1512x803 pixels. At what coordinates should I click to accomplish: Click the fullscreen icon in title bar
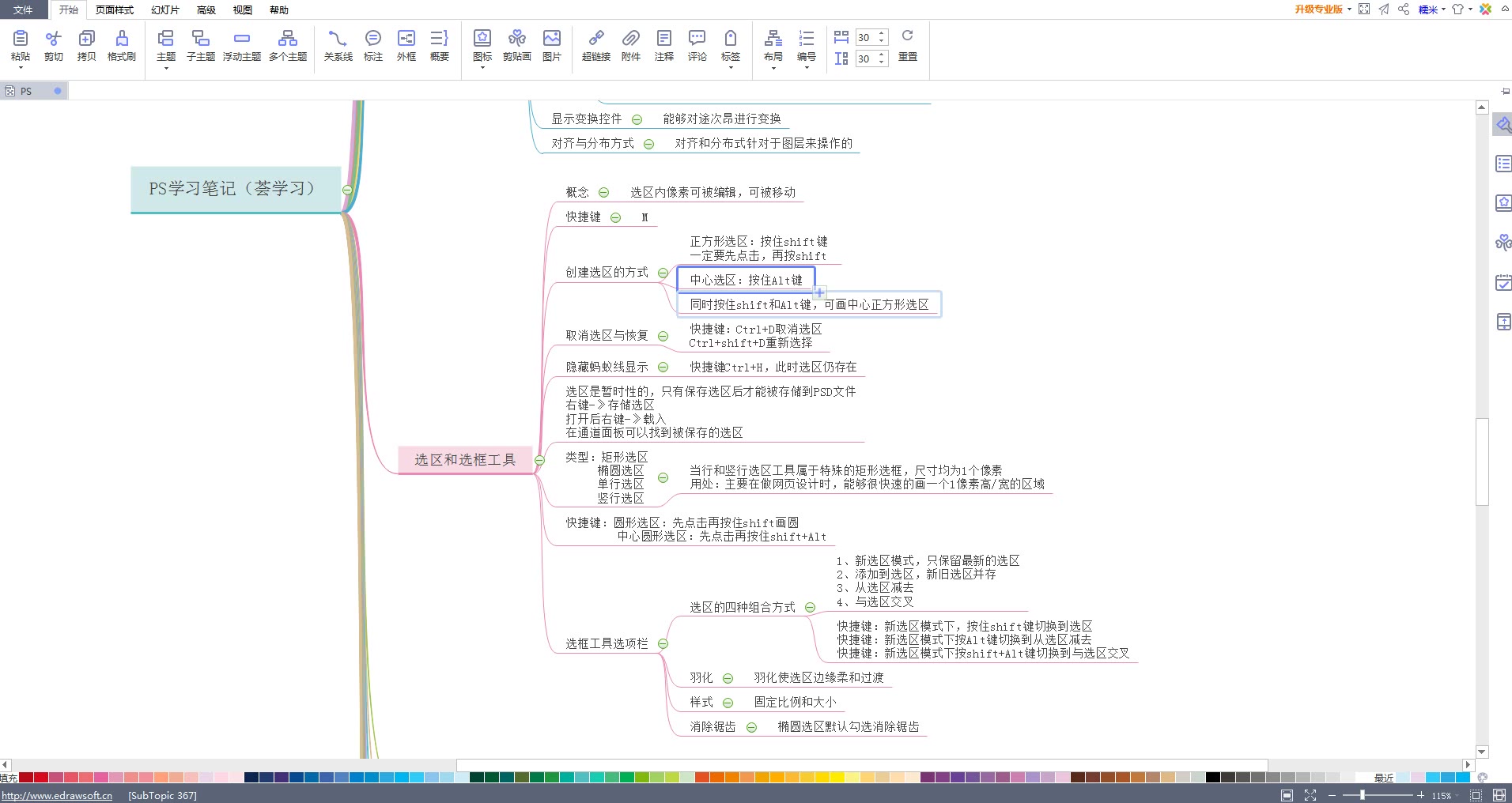pos(1364,9)
